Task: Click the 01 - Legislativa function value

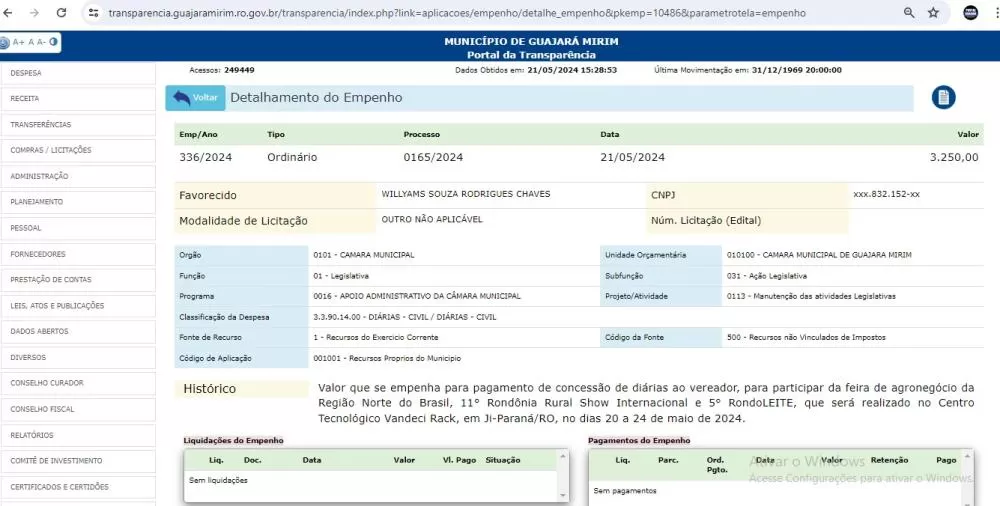Action: point(341,276)
